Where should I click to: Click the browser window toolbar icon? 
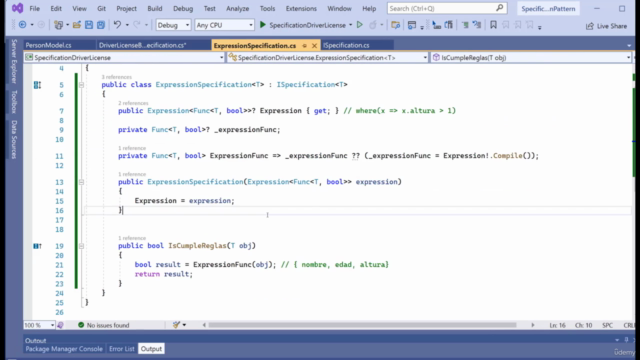pyautogui.click(x=412, y=25)
